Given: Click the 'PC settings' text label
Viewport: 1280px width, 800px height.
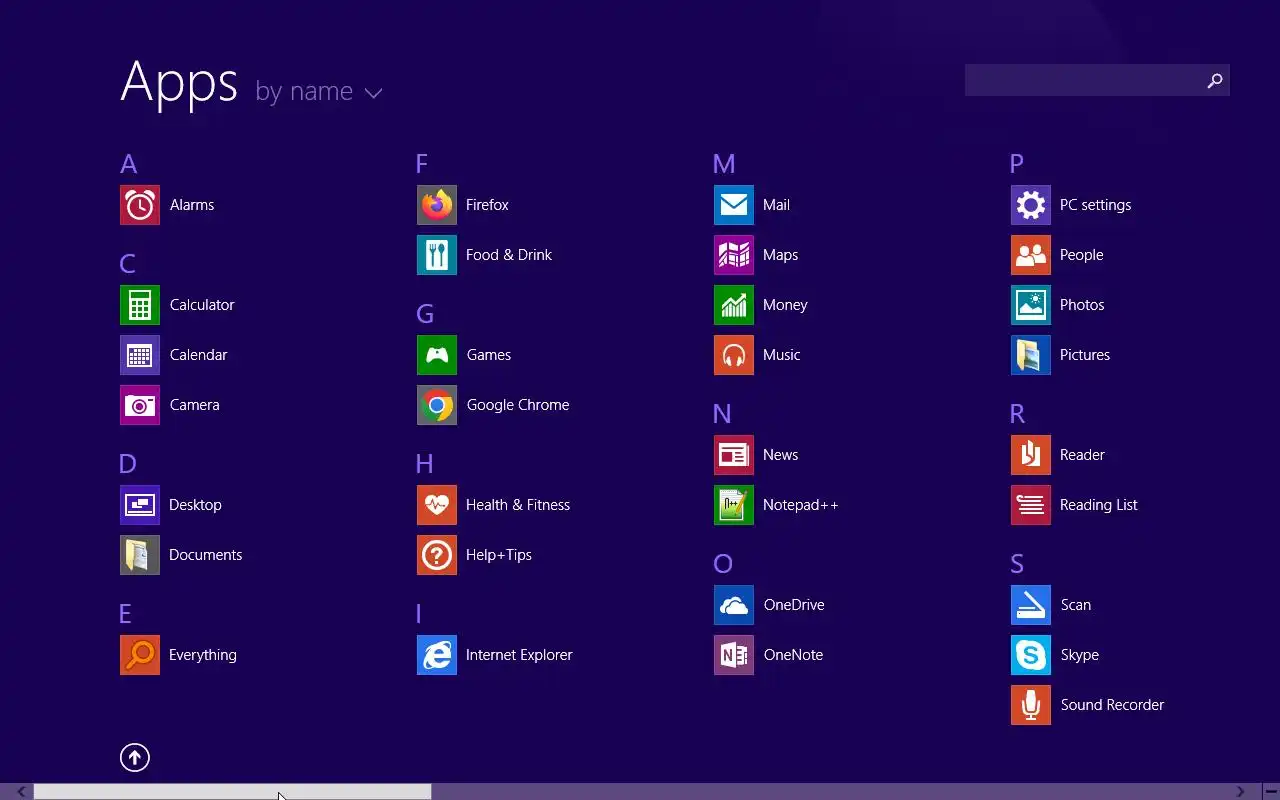Looking at the screenshot, I should pos(1096,205).
